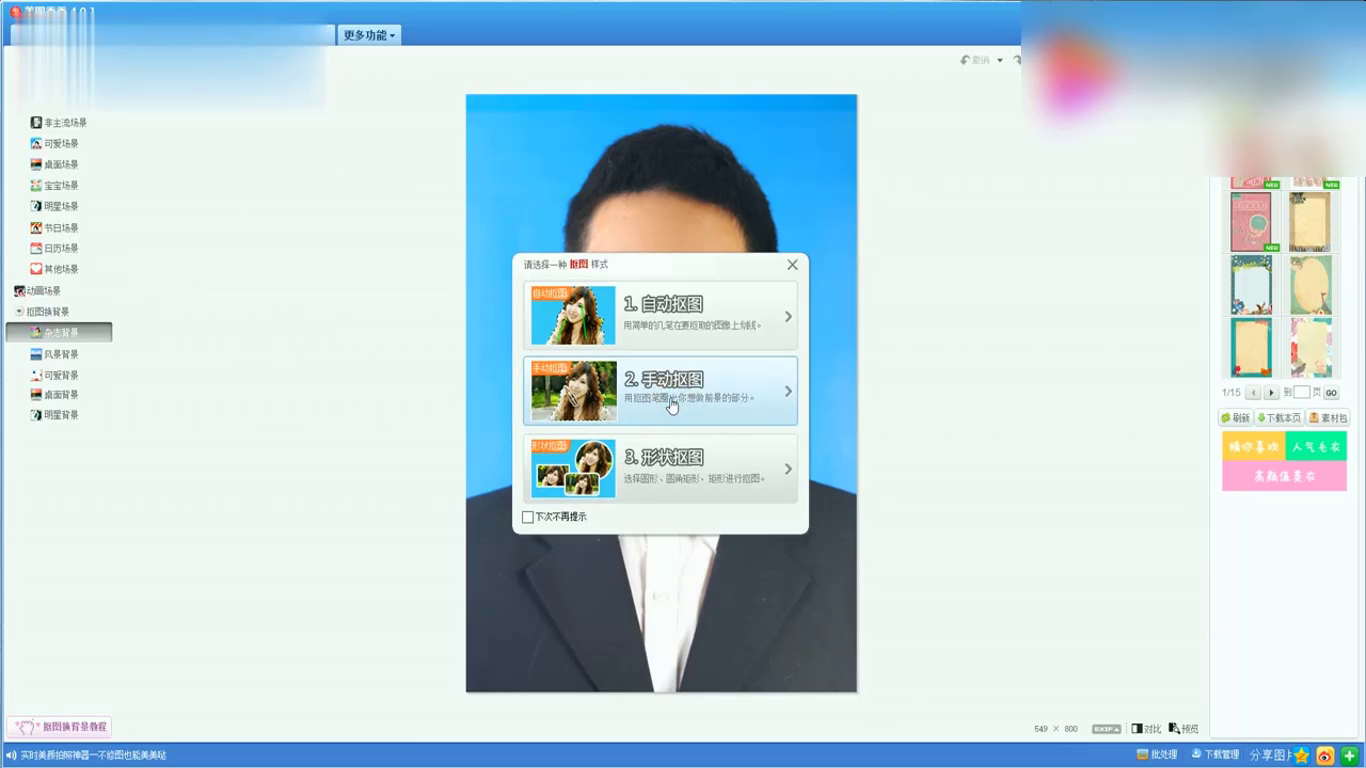Select 可爱背景 in the sidebar

click(x=54, y=376)
